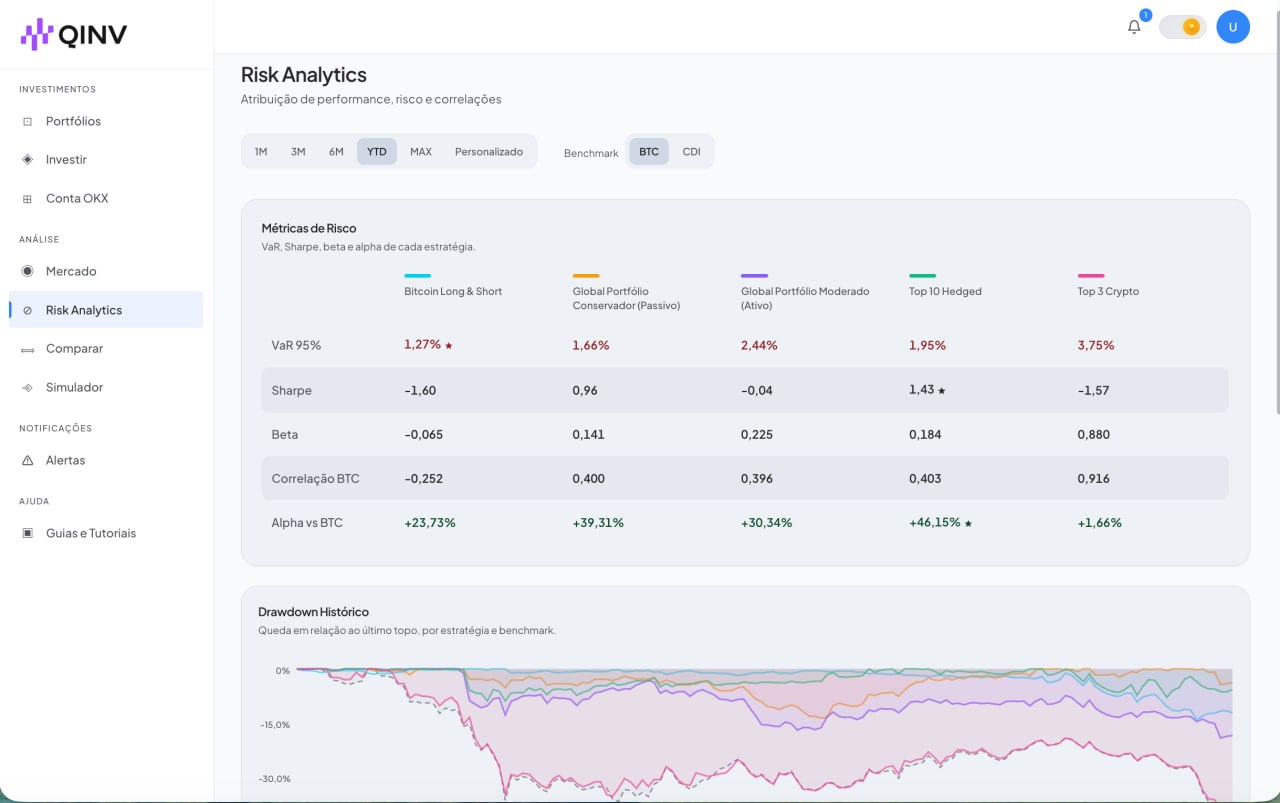Click the Risk Analytics sidebar icon
Viewport: 1280px width, 803px height.
coord(27,310)
